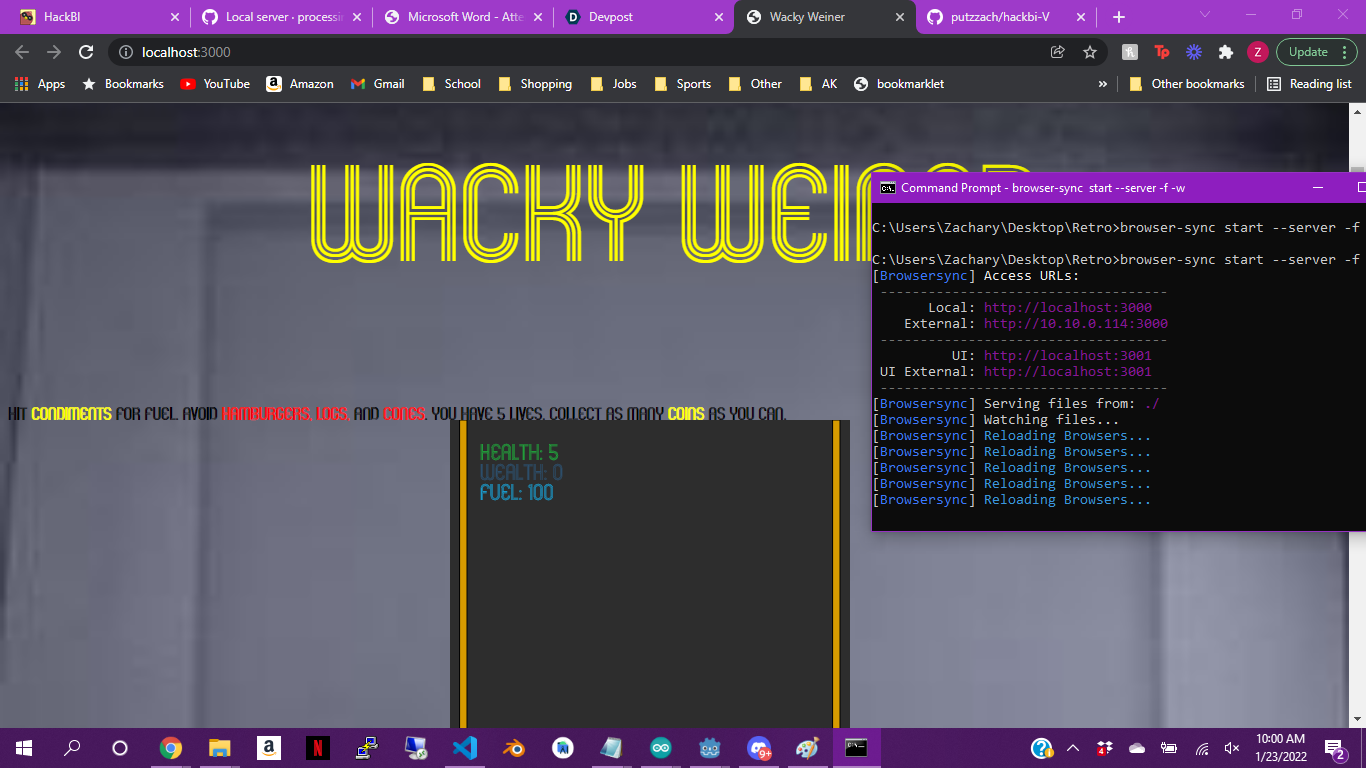1366x768 pixels.
Task: Open Discord from the taskbar
Action: (758, 747)
